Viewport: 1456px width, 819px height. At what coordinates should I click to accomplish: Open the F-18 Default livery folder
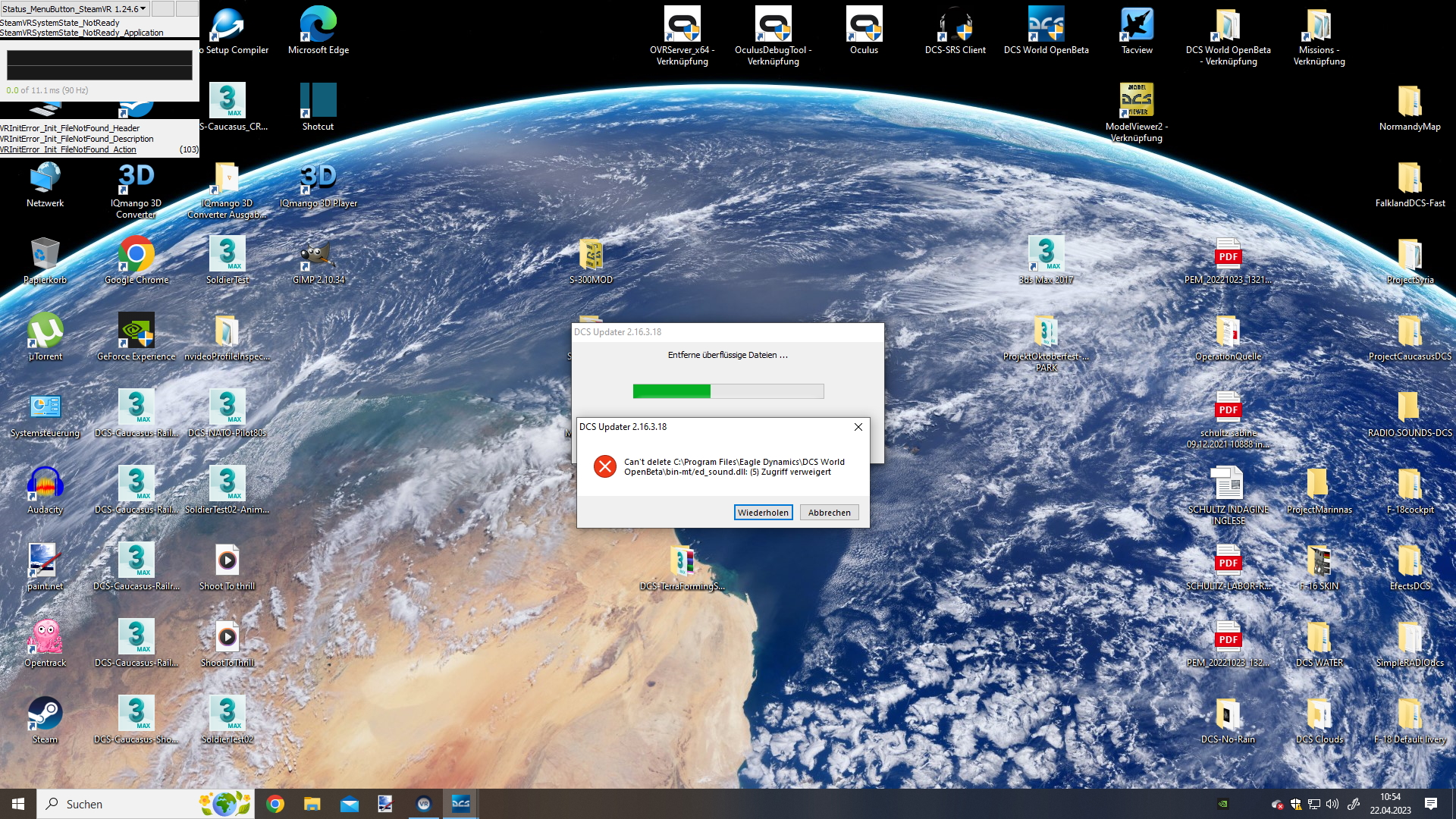click(1410, 720)
